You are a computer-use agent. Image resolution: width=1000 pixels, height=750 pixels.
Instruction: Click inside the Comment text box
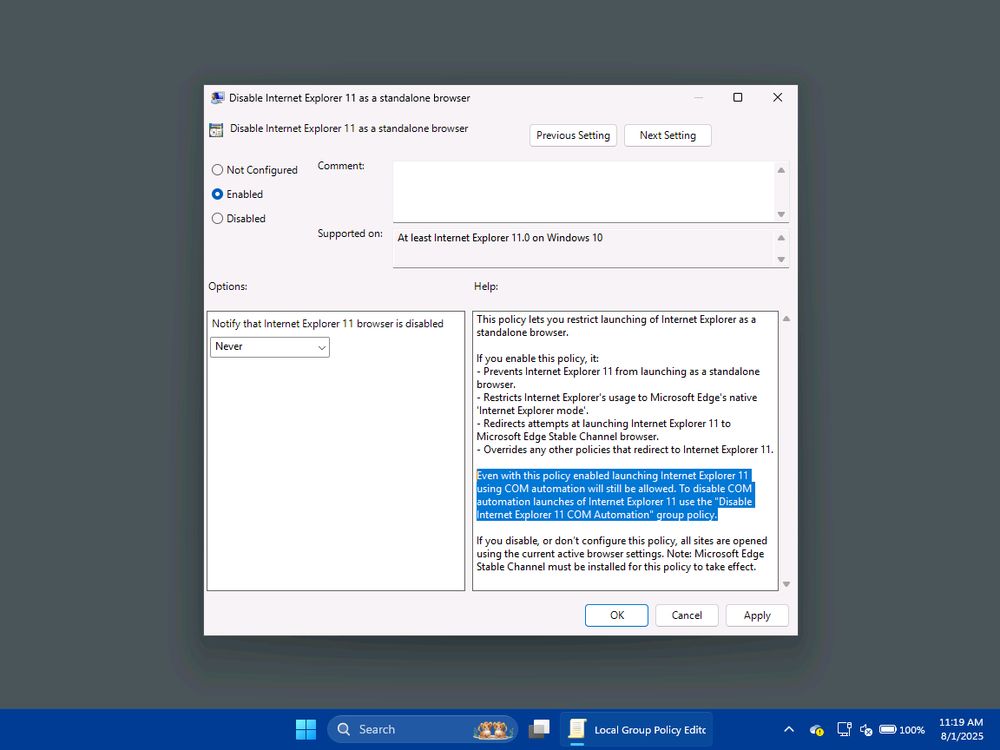584,191
